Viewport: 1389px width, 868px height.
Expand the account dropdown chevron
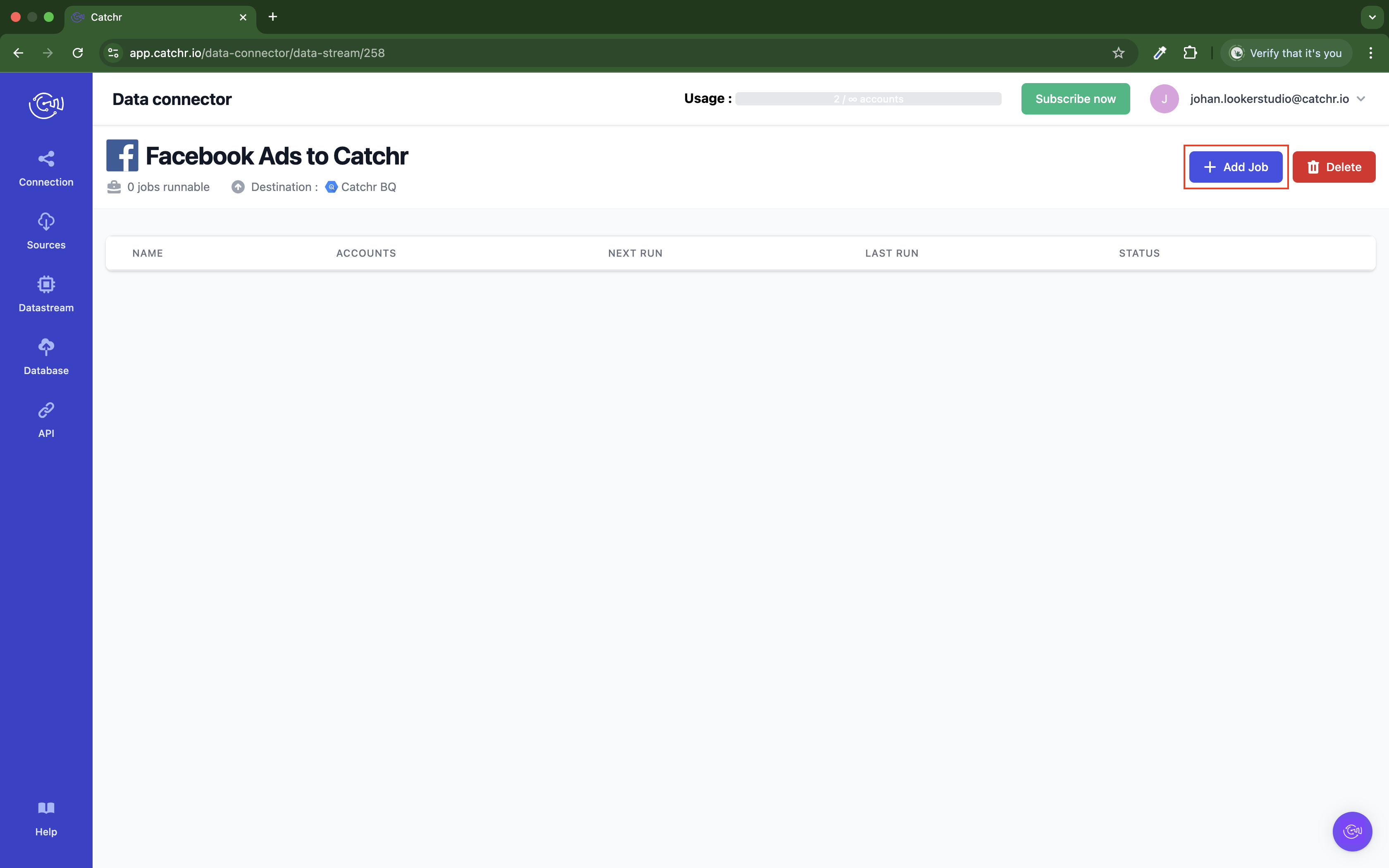tap(1361, 99)
